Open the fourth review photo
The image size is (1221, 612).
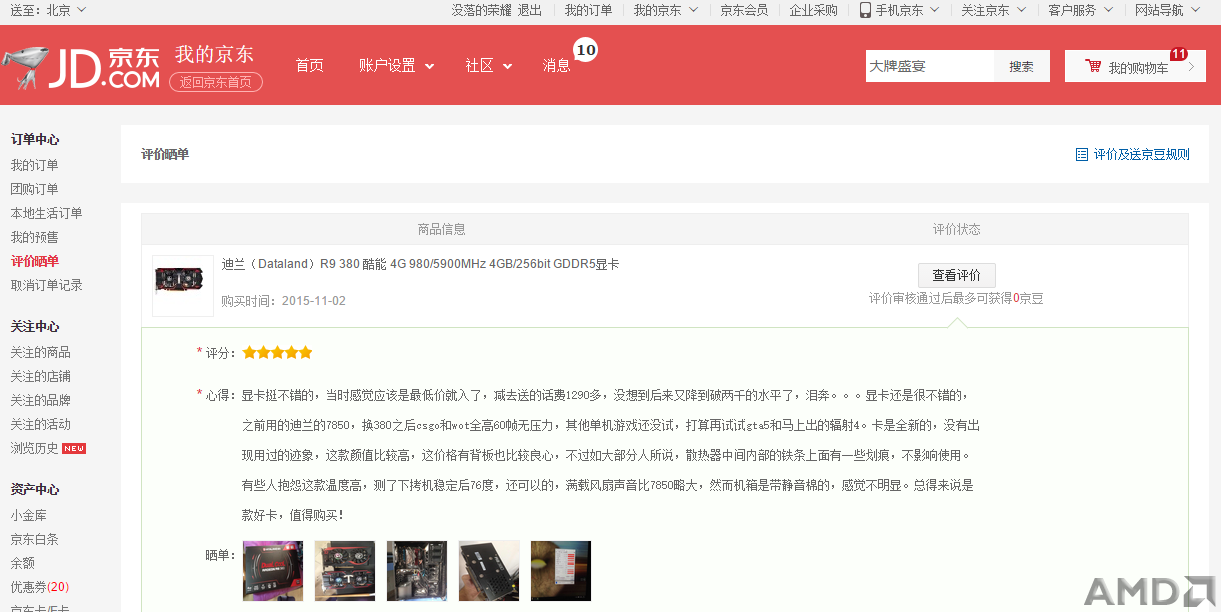pyautogui.click(x=489, y=571)
